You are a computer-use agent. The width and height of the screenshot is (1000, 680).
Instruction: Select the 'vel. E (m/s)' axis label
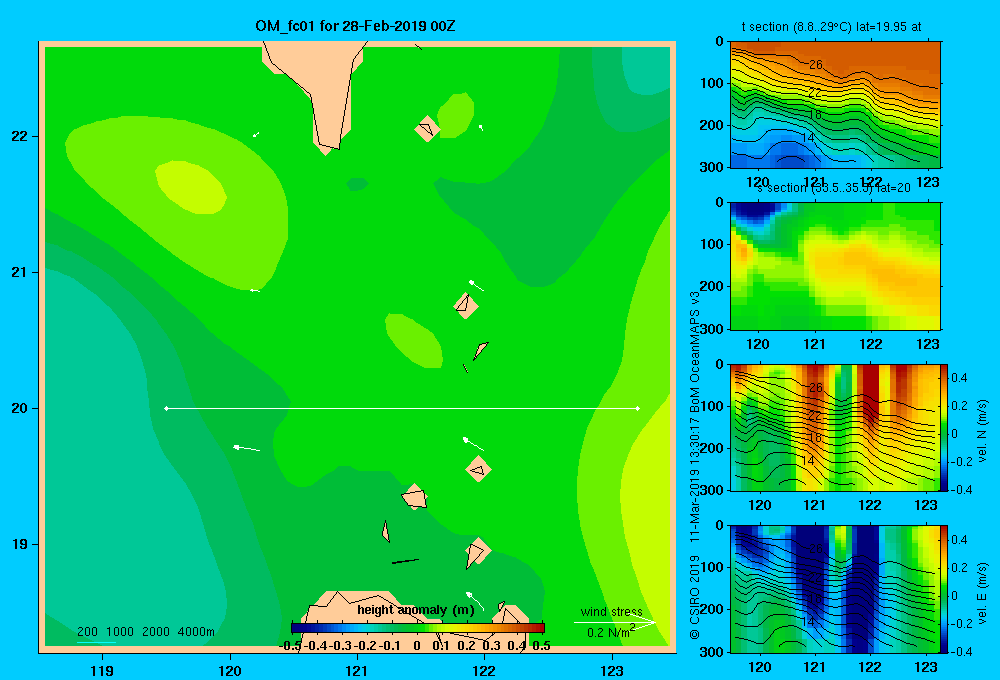point(982,593)
